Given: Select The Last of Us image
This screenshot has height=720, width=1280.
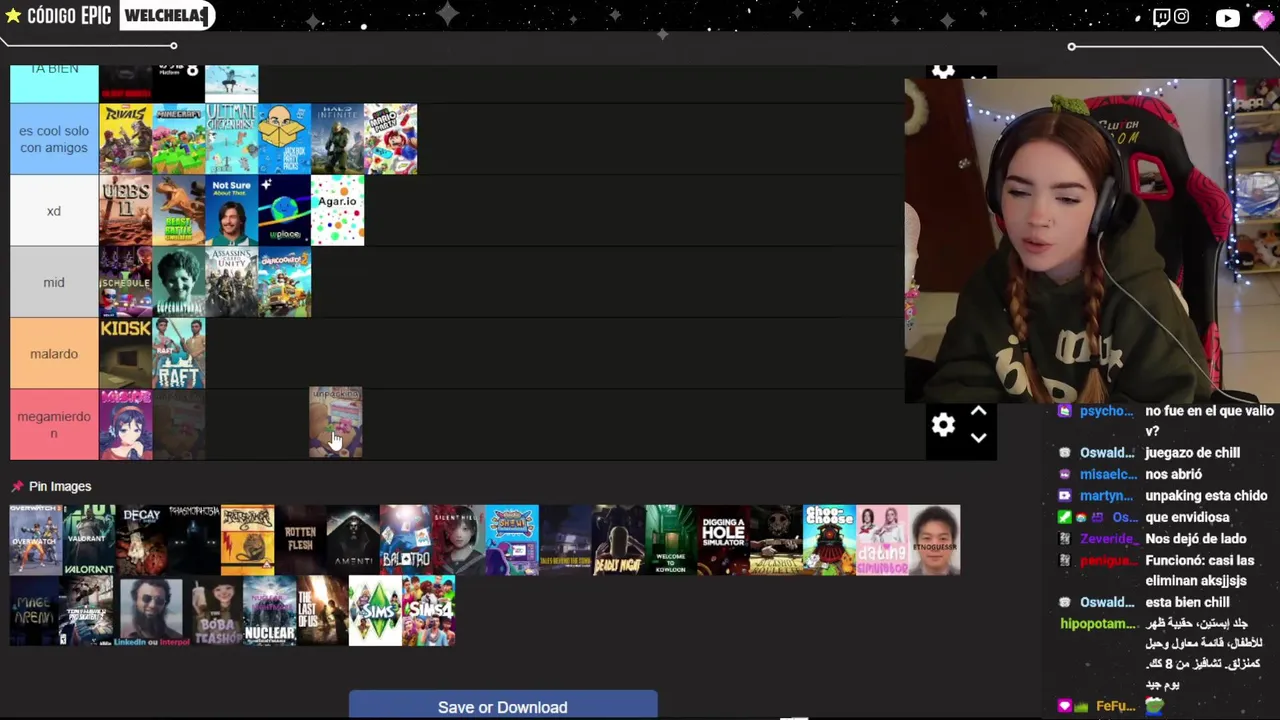Looking at the screenshot, I should click(322, 611).
